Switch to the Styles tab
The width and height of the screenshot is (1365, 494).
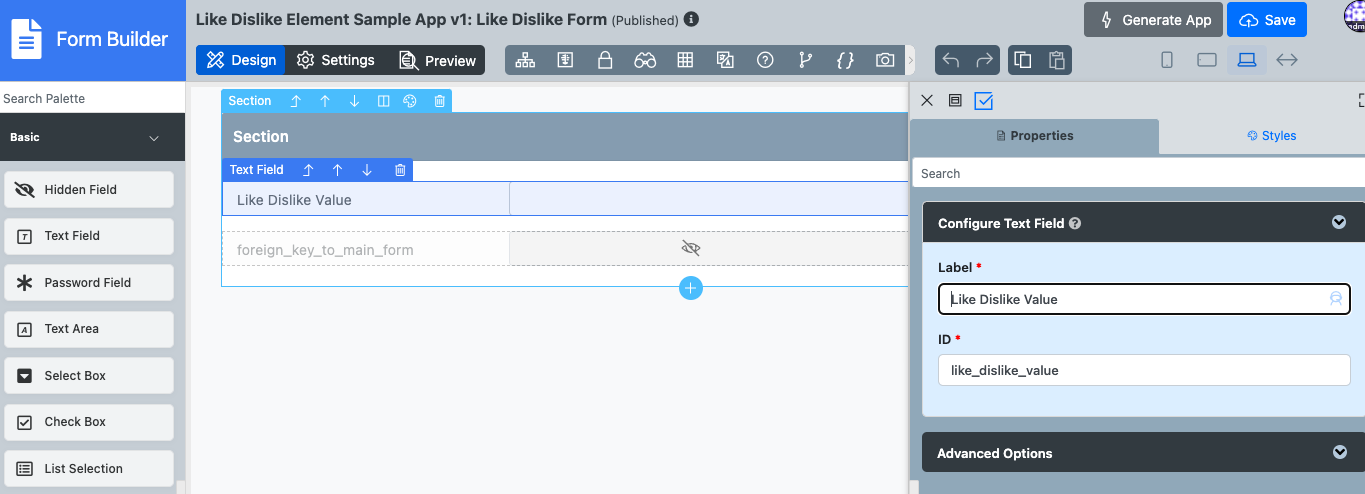coord(1272,136)
